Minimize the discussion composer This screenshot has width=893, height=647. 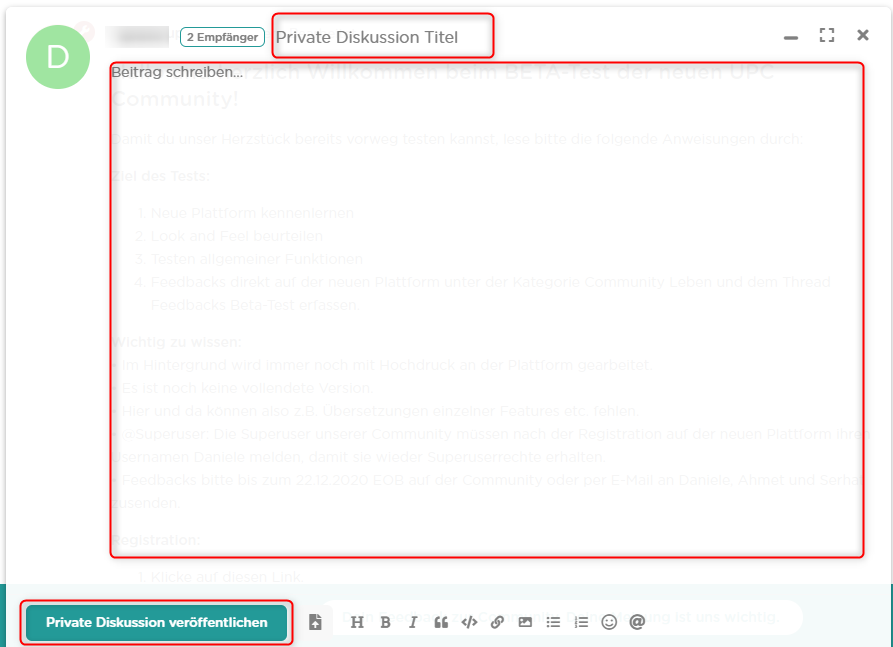791,37
